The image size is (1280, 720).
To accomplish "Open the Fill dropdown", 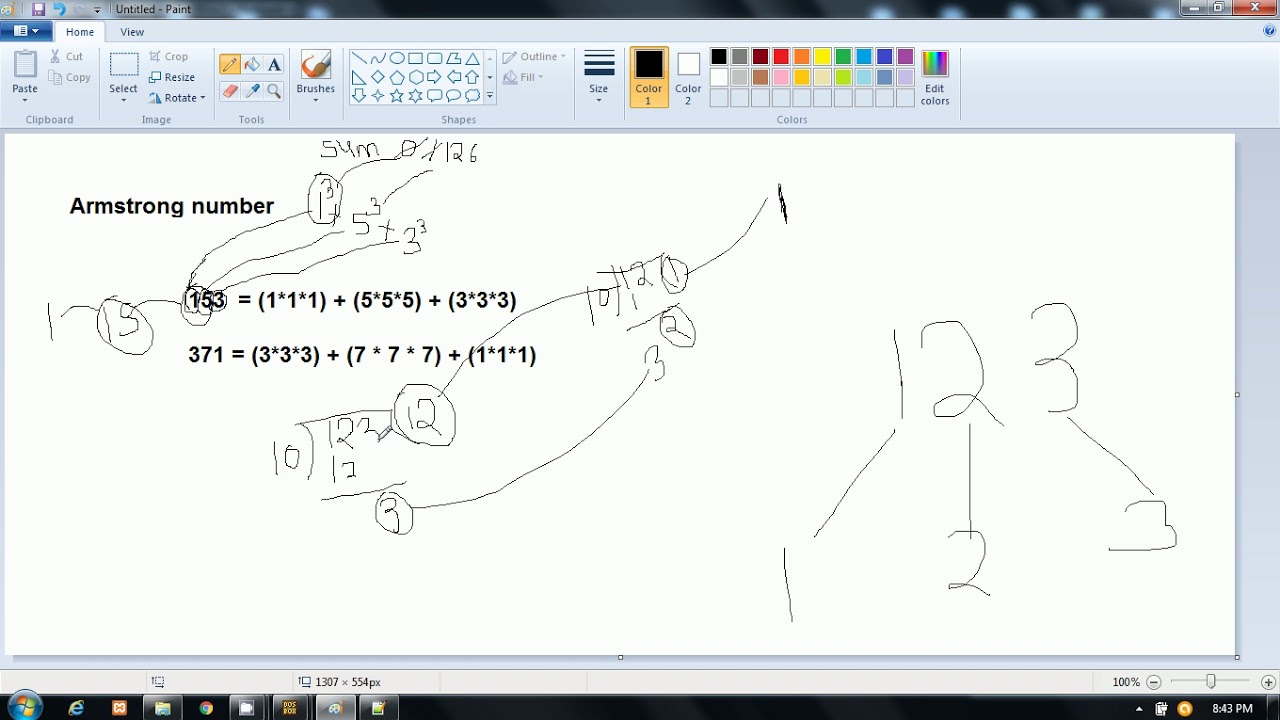I will pyautogui.click(x=523, y=77).
